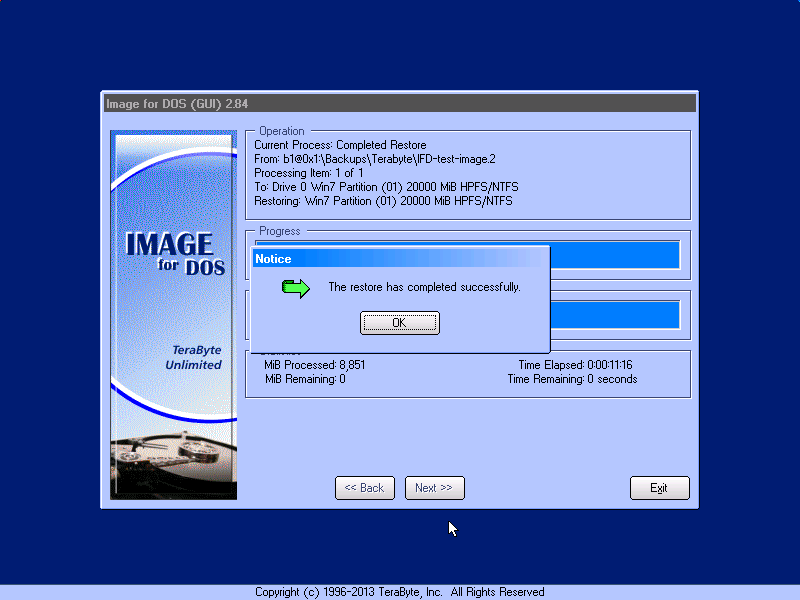
Task: Exit the Image for DOS program
Action: pyautogui.click(x=659, y=488)
